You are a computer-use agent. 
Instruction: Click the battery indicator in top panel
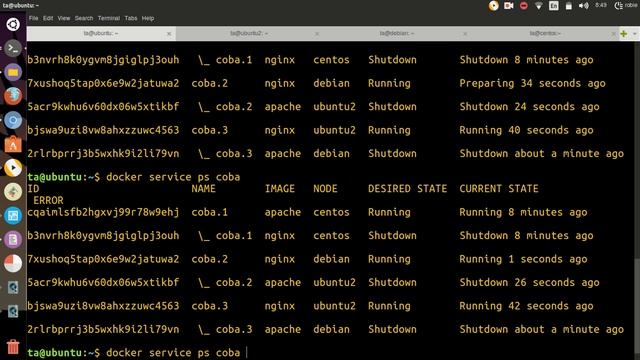[569, 6]
